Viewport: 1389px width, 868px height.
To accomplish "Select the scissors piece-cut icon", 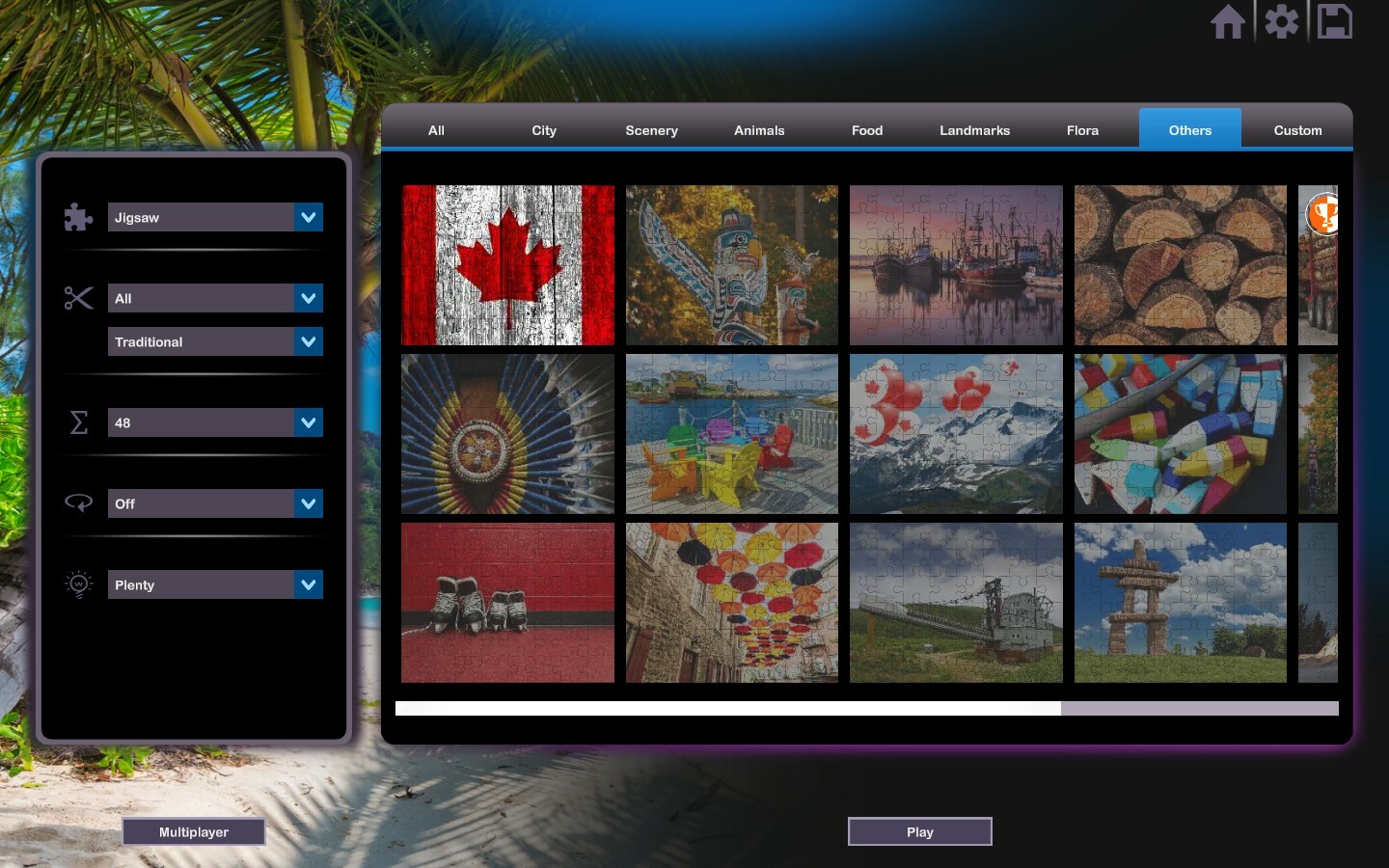I will point(78,298).
